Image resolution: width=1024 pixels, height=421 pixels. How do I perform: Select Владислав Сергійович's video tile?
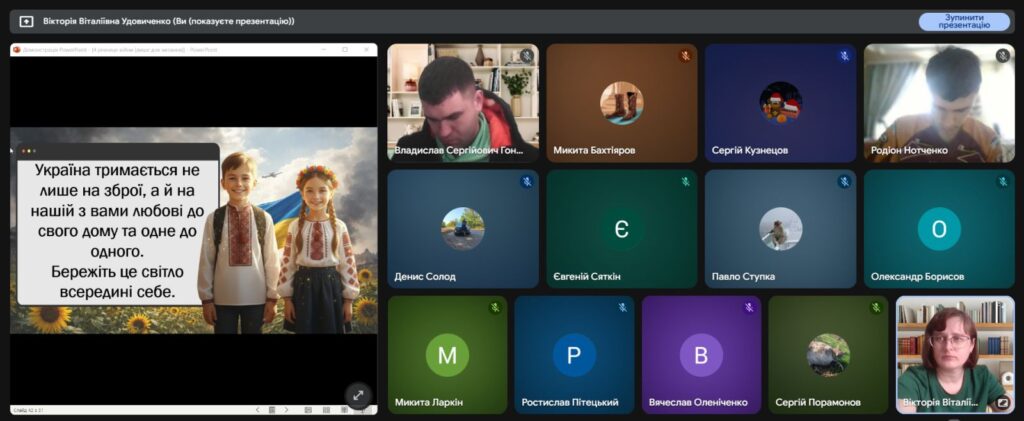462,102
